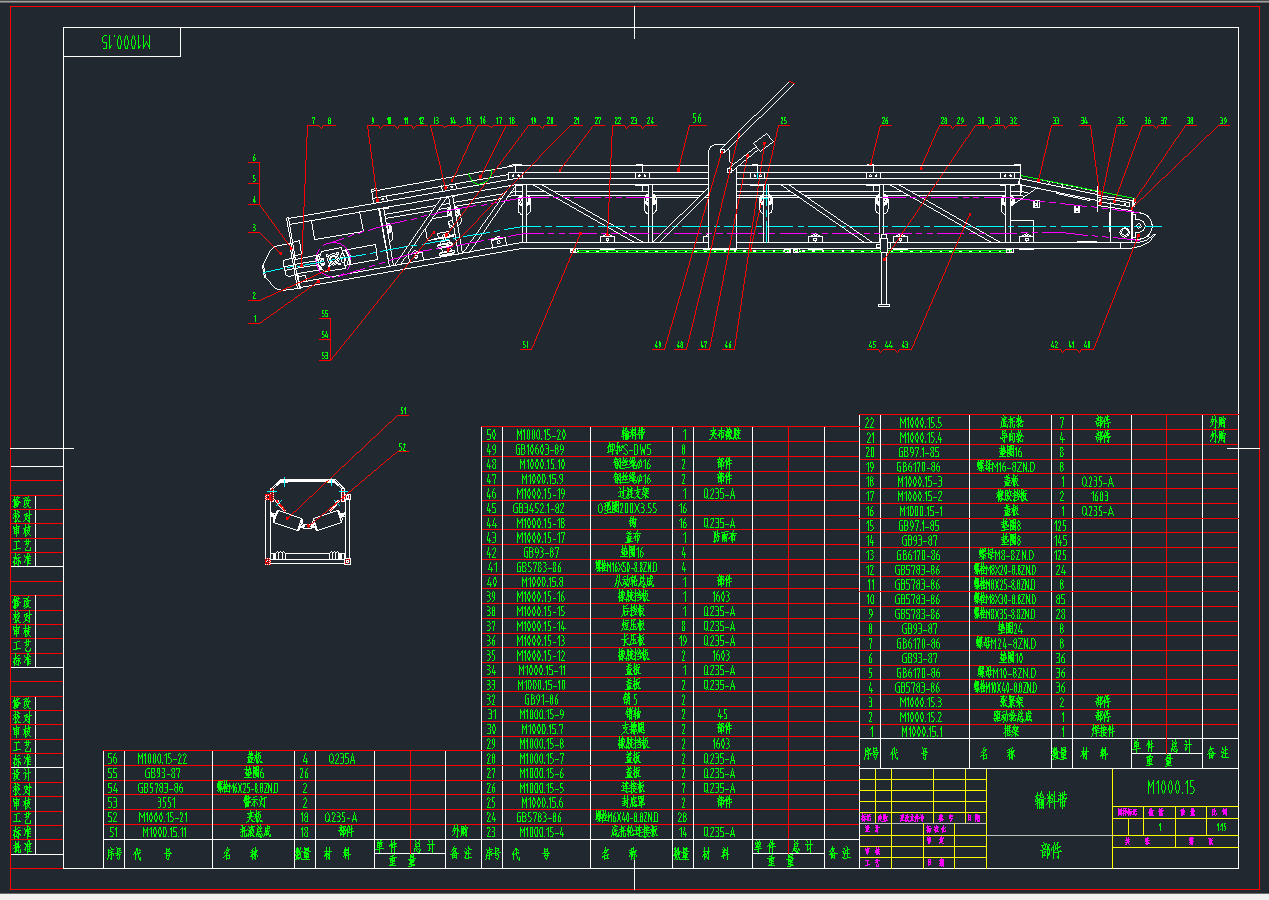Viewport: 1269px width, 900px height.
Task: Click code M1000.15-17 in row 43
Action: pos(541,538)
